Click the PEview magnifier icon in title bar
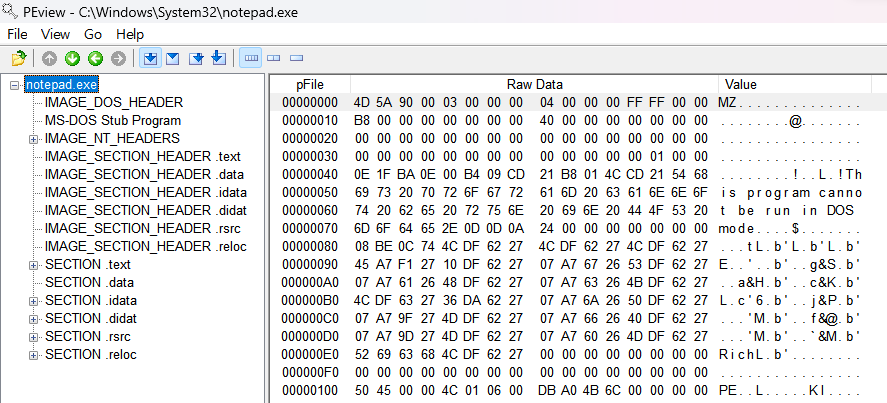The width and height of the screenshot is (887, 403). point(10,11)
